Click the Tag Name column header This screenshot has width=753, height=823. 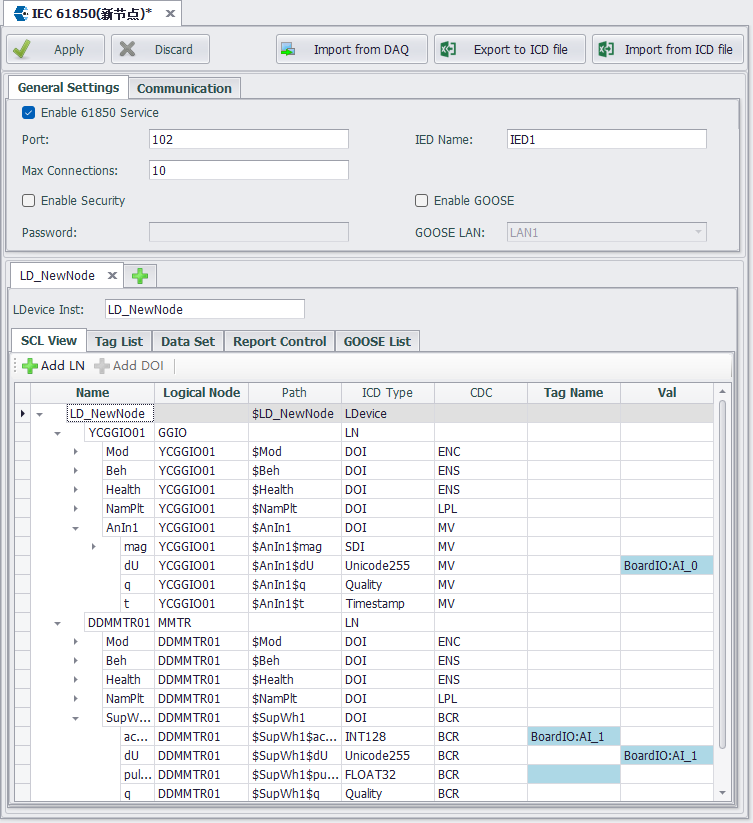coord(573,393)
